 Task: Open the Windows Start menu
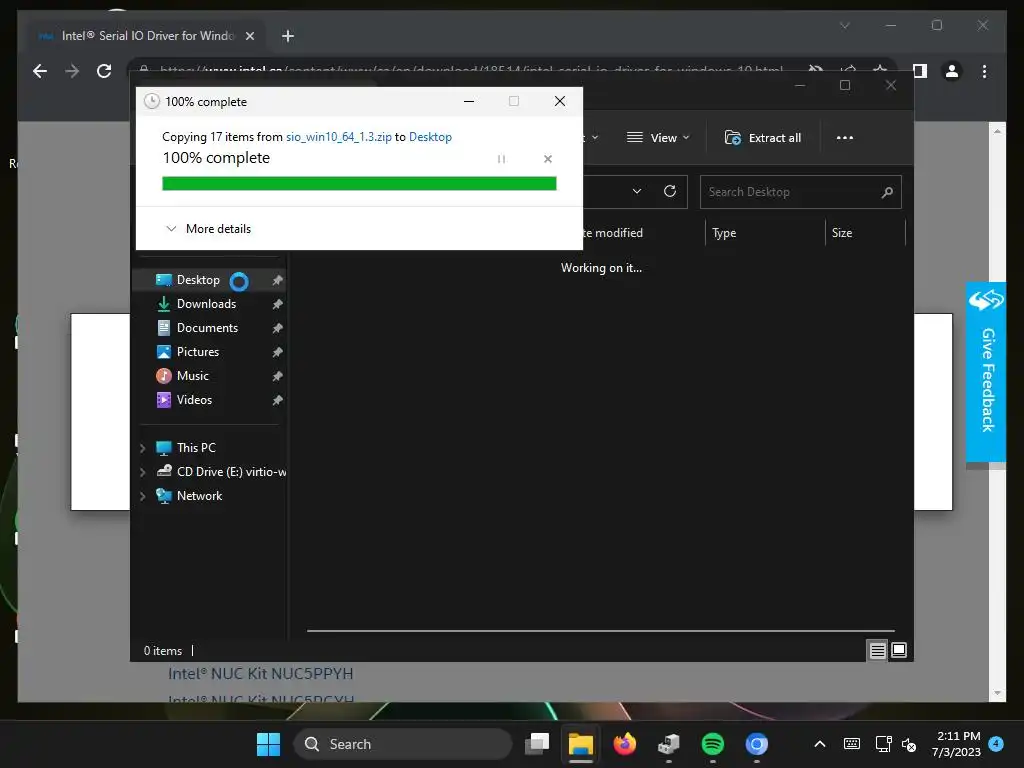(x=268, y=744)
